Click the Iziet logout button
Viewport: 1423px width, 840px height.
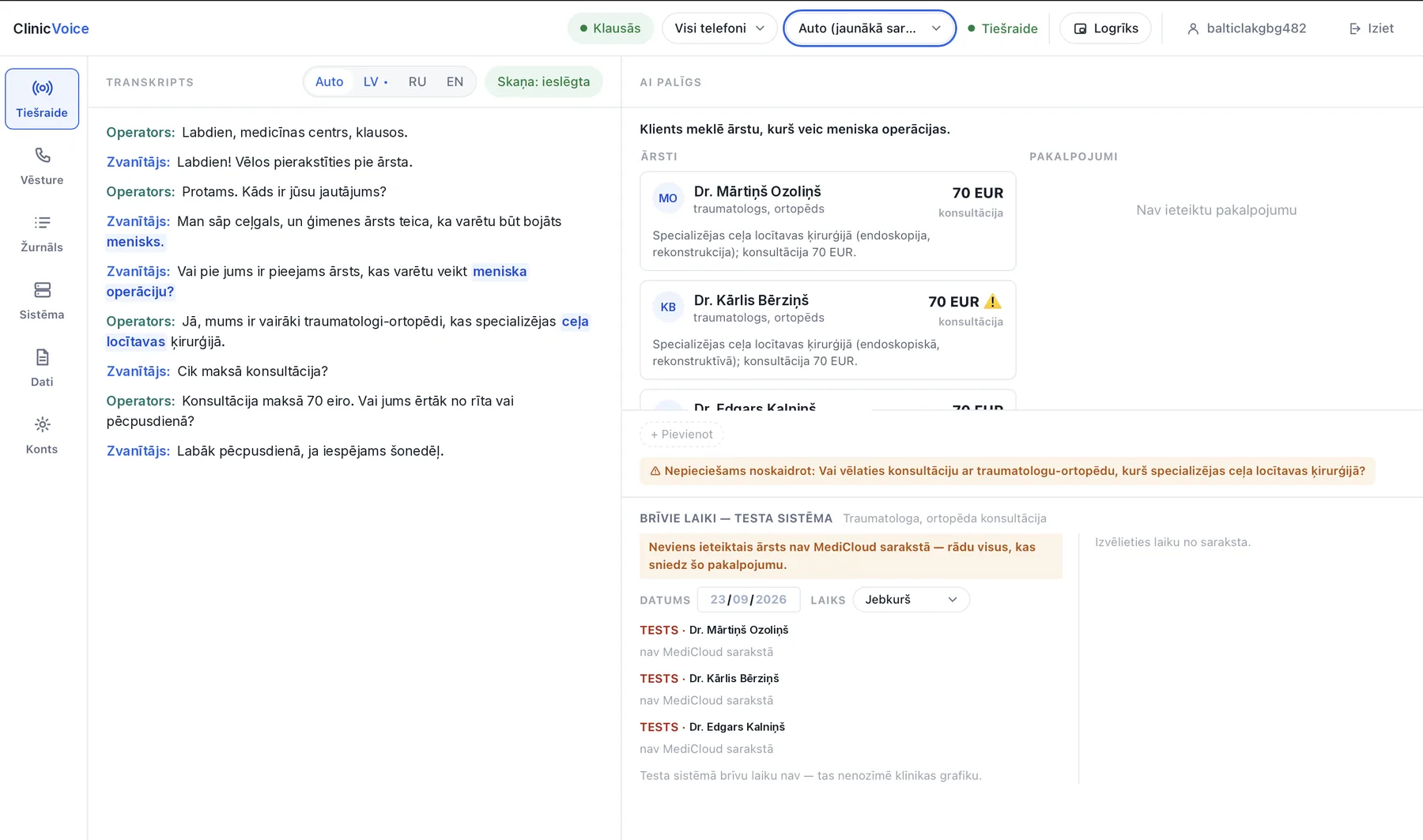(x=1371, y=28)
